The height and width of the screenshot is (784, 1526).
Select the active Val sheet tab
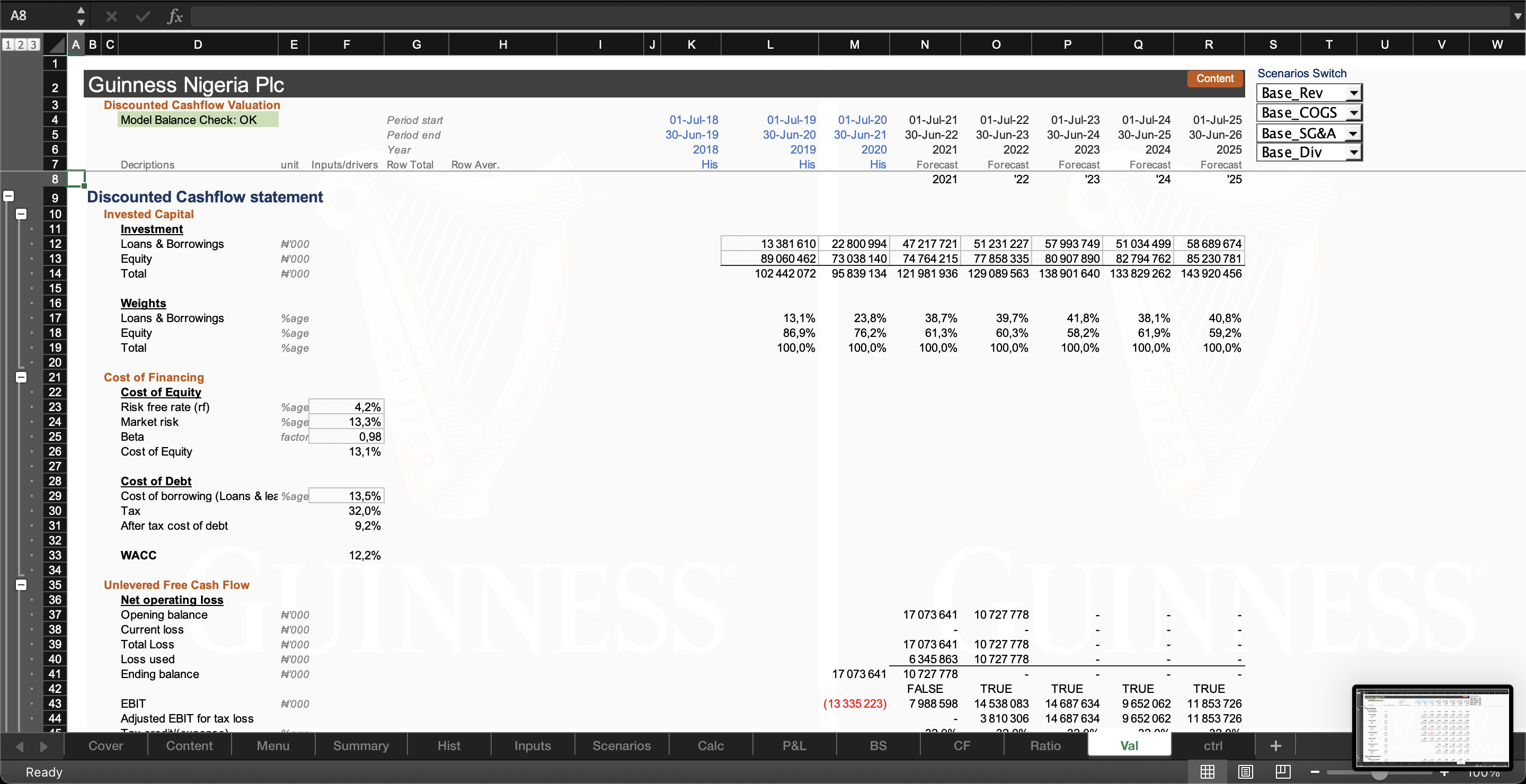click(1129, 745)
